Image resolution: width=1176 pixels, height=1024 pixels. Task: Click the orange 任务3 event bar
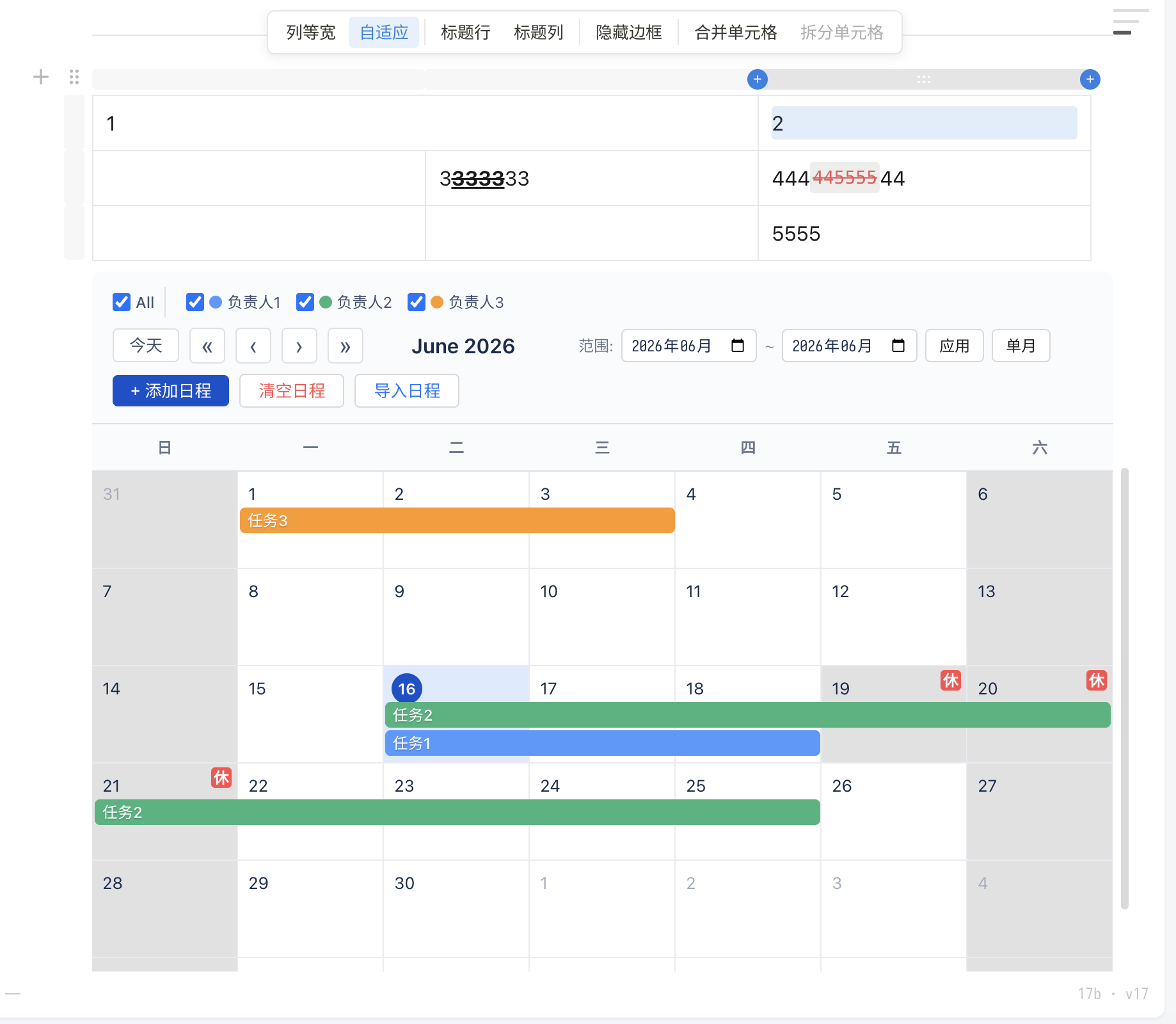[457, 520]
